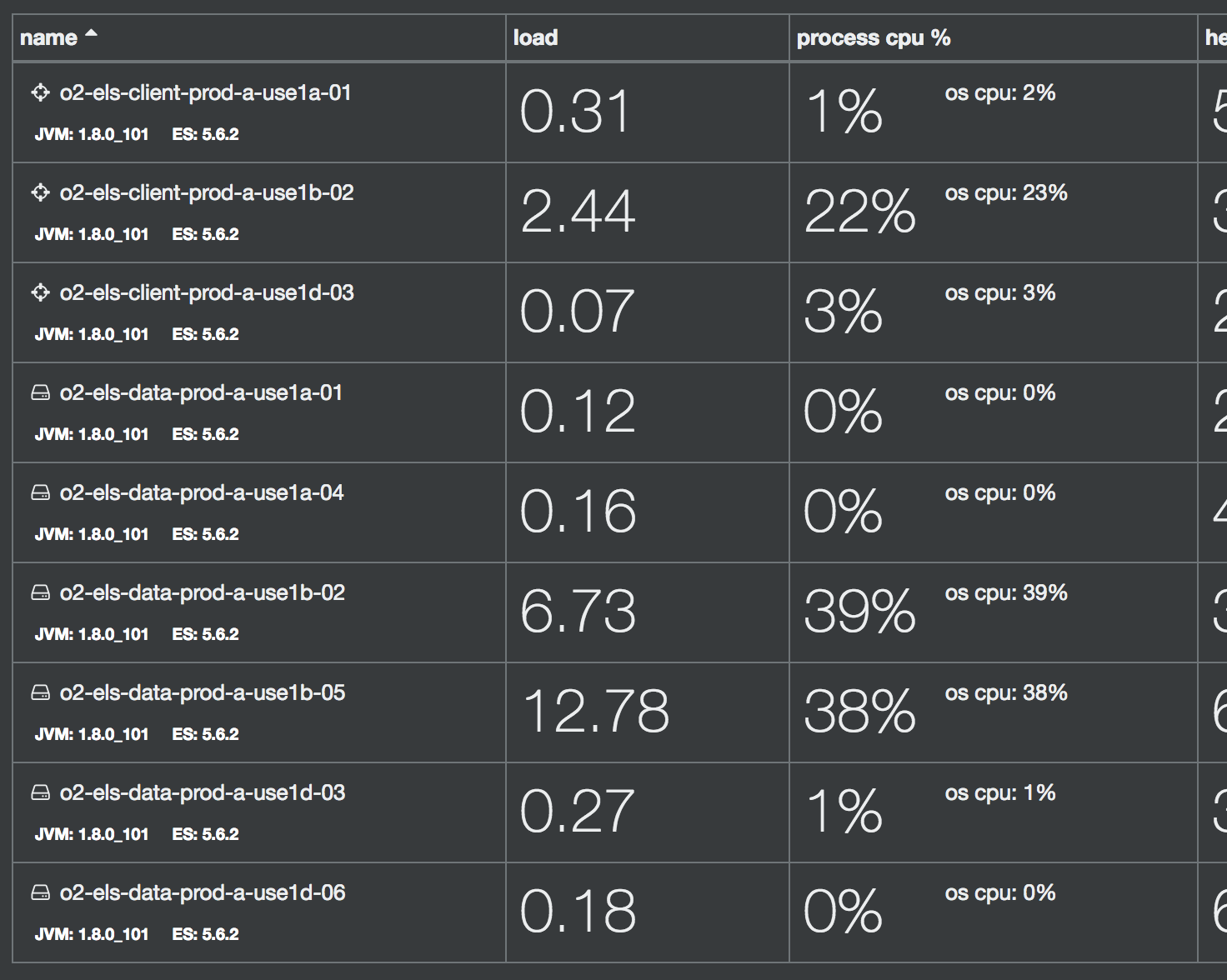Click the 12.78 load value
This screenshot has height=980, width=1227.
tap(595, 712)
